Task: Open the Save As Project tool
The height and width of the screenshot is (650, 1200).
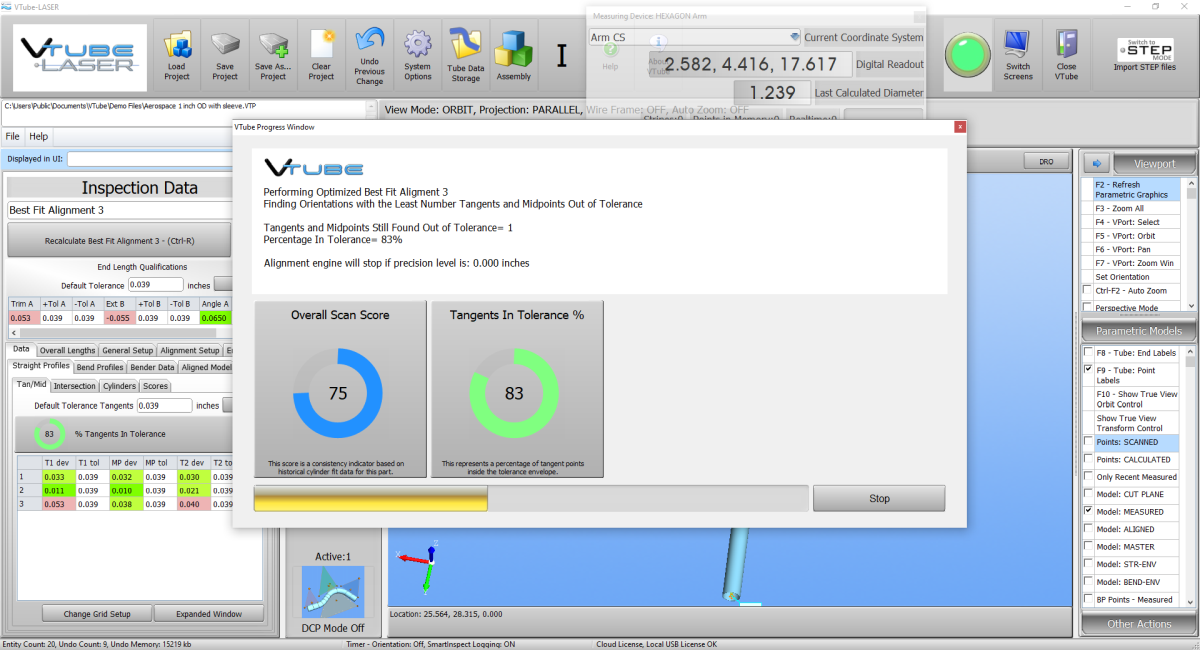Action: coord(273,56)
